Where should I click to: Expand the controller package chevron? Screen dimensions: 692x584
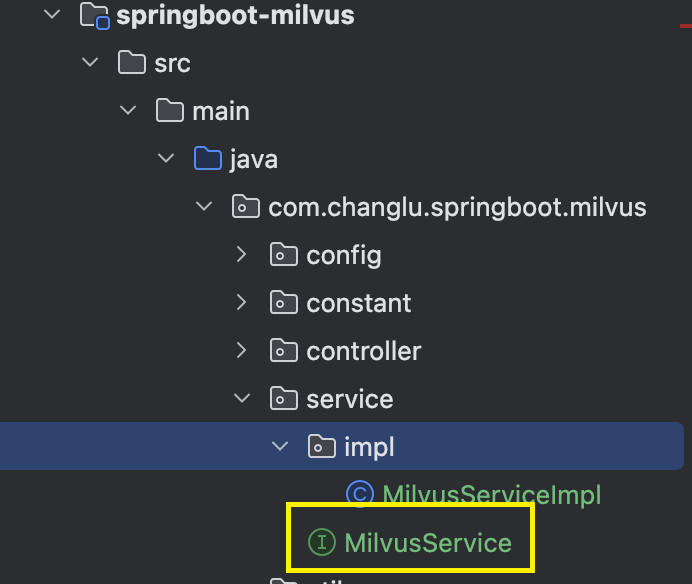point(241,350)
